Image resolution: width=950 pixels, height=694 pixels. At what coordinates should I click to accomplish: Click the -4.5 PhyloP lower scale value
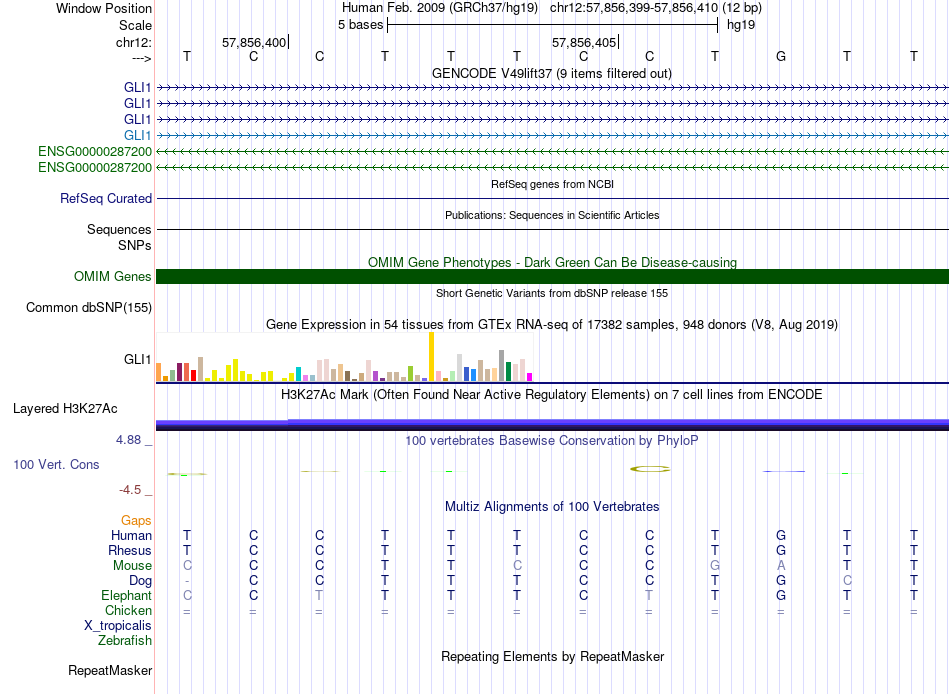130,490
